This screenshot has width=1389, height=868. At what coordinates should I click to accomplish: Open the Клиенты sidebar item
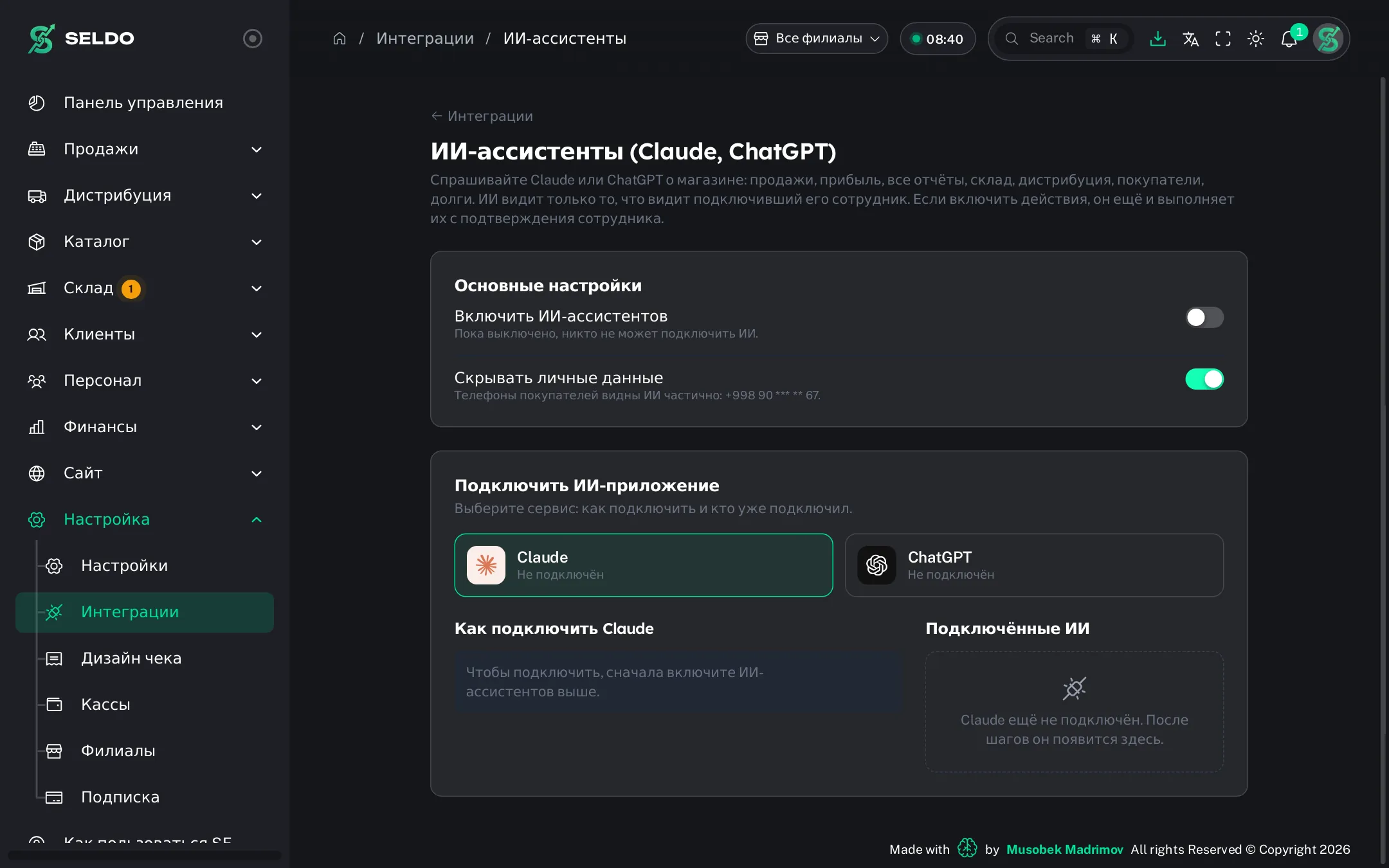point(145,334)
